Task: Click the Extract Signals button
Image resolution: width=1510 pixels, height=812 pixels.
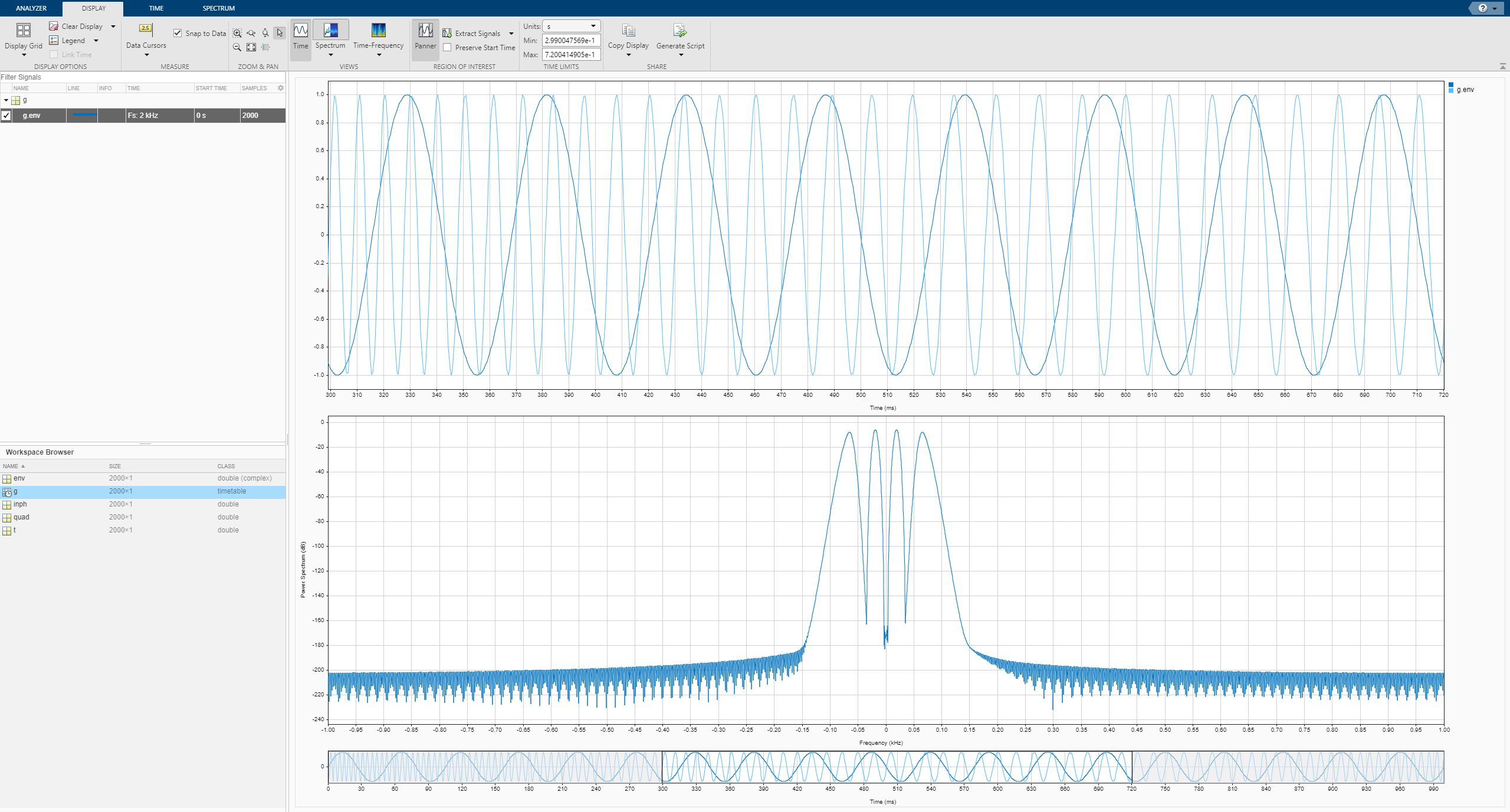Action: point(471,34)
